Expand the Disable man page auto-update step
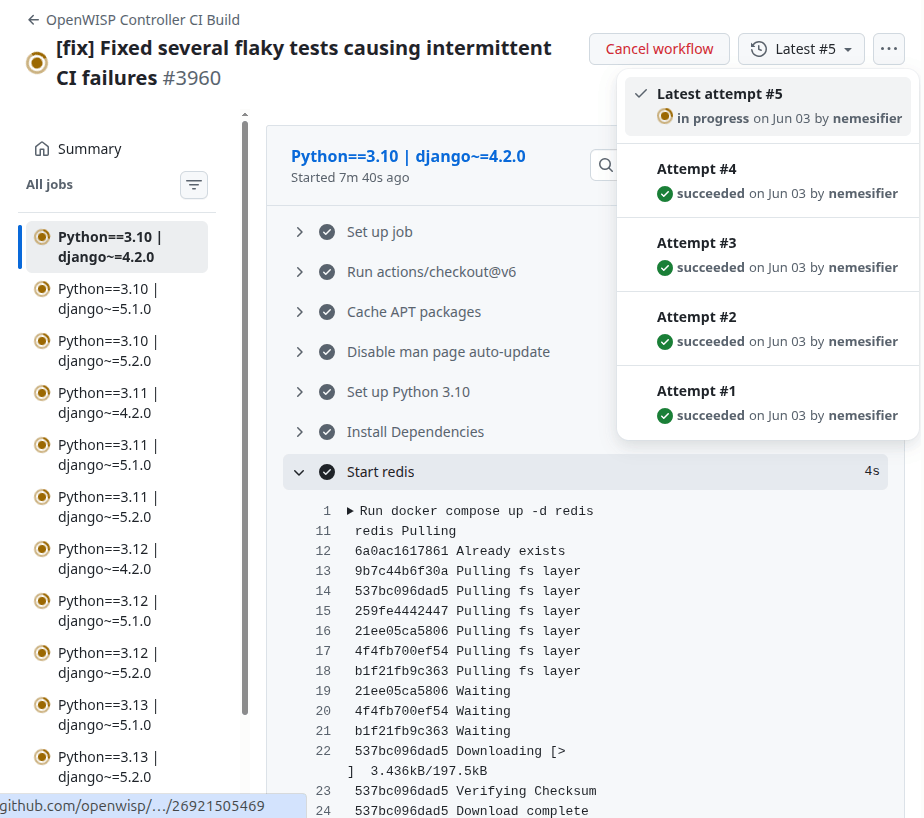 299,352
